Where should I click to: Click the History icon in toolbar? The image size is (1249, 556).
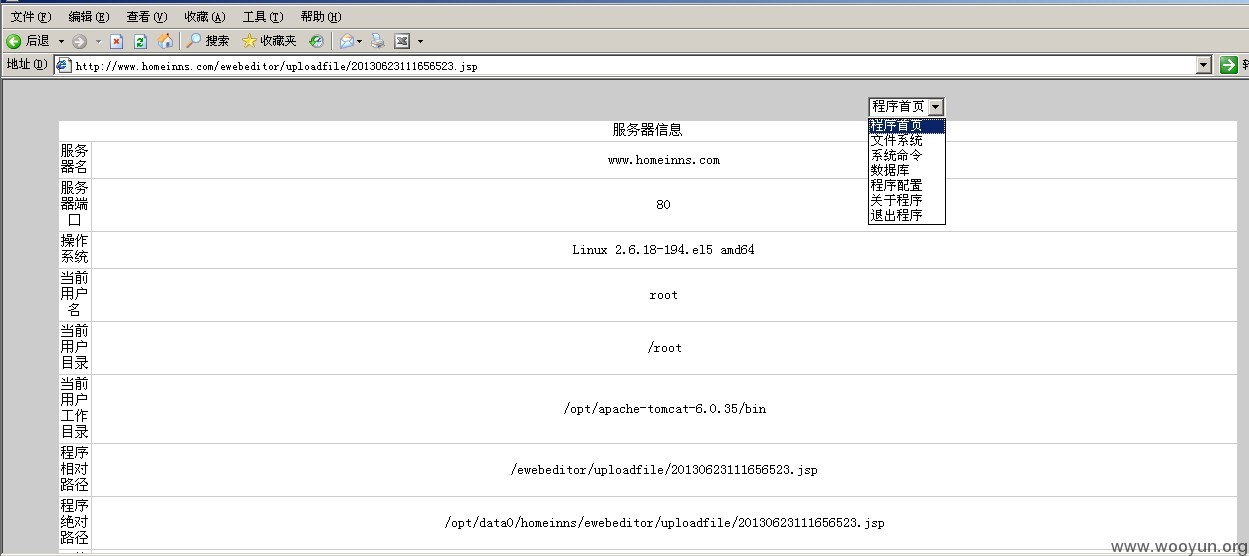[316, 41]
